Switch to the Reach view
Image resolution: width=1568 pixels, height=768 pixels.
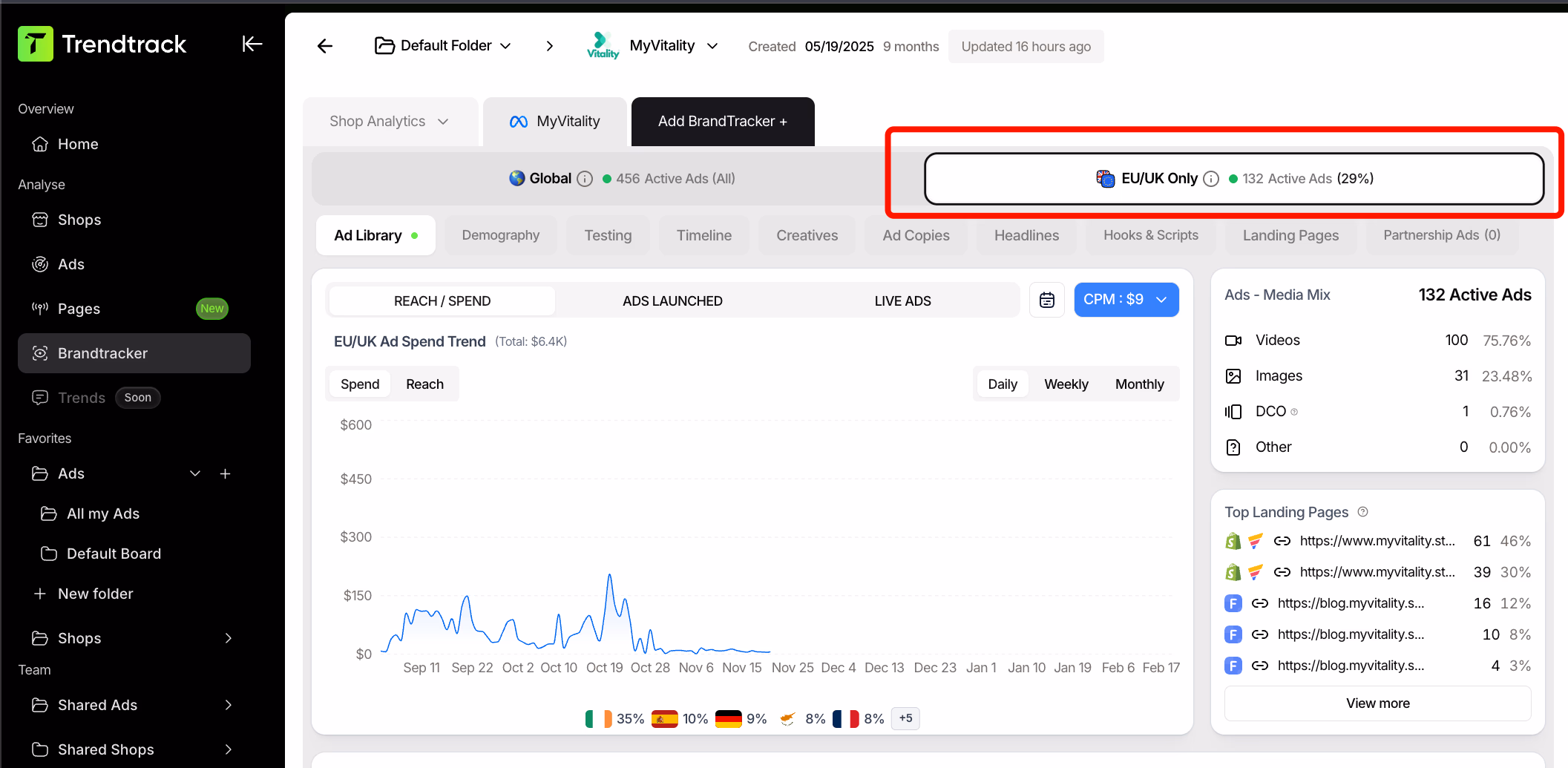pos(424,384)
